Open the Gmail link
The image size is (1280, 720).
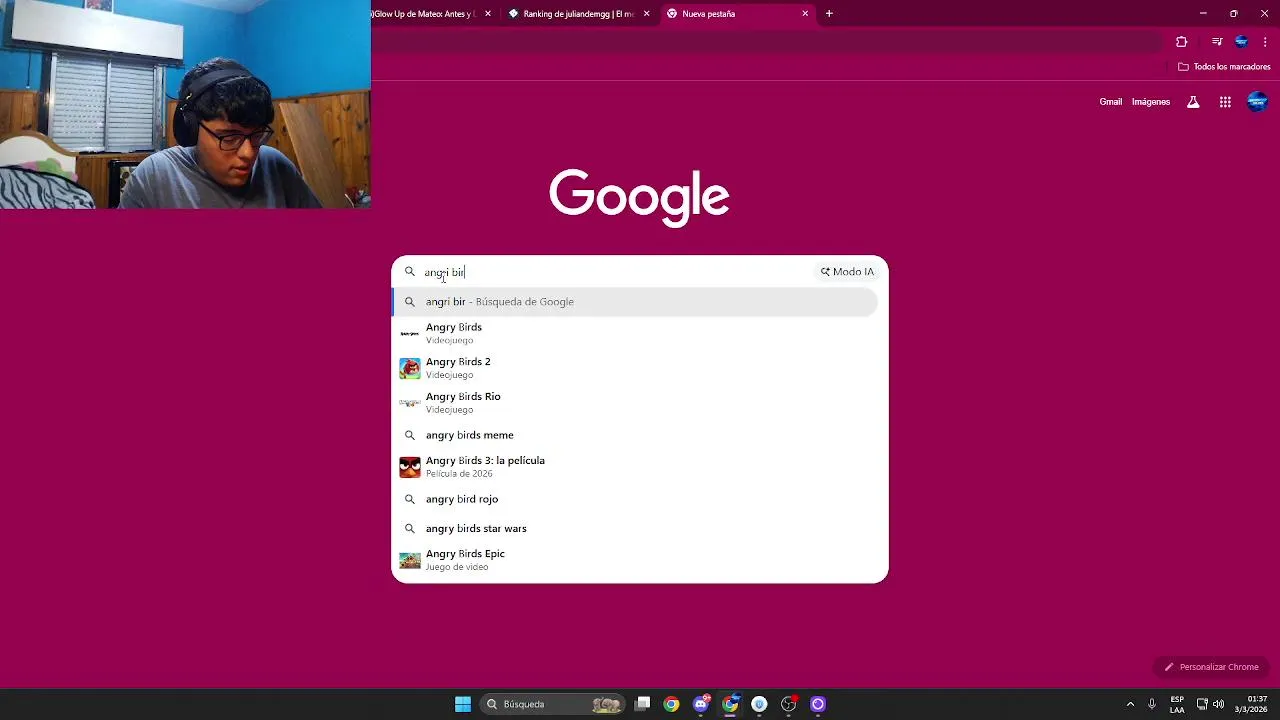click(1111, 102)
